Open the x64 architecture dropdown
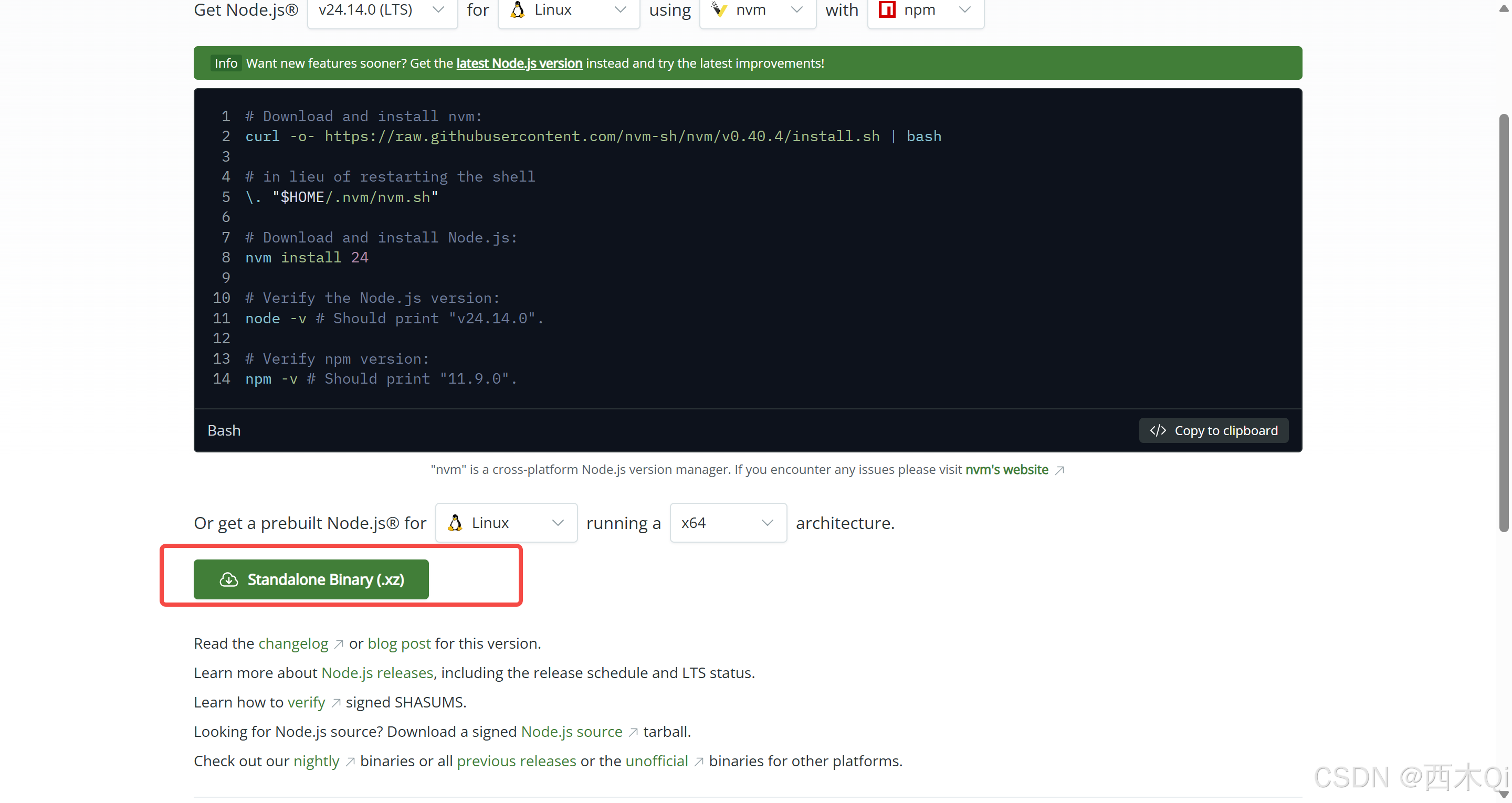Screen dimensions: 1512x803 coord(728,522)
